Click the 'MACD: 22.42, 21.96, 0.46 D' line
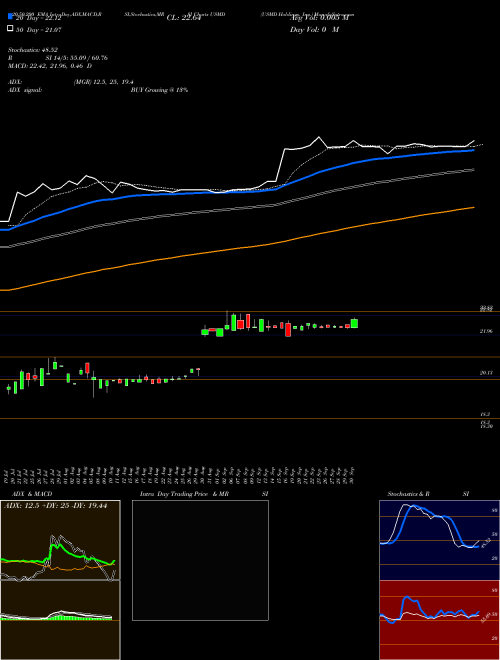500x660 pixels. pos(50,66)
